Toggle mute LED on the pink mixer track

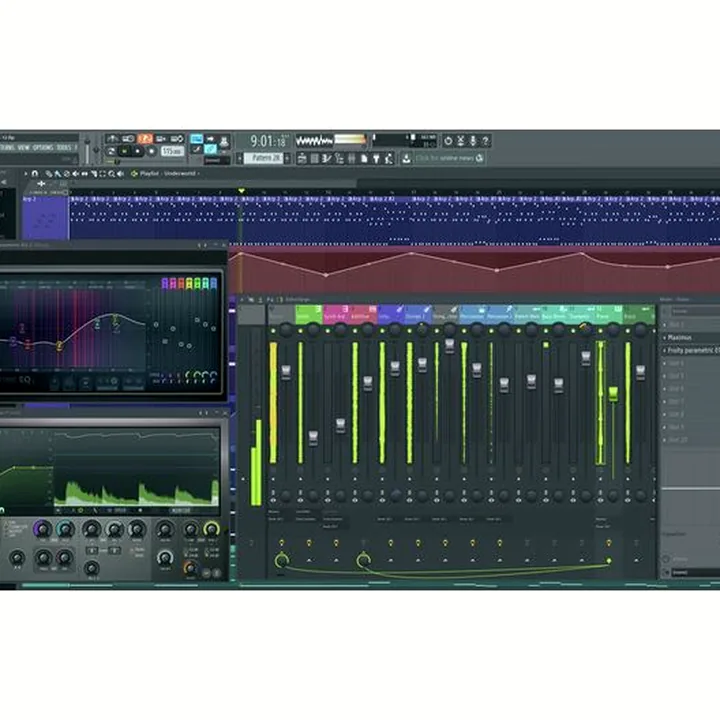(x=327, y=331)
